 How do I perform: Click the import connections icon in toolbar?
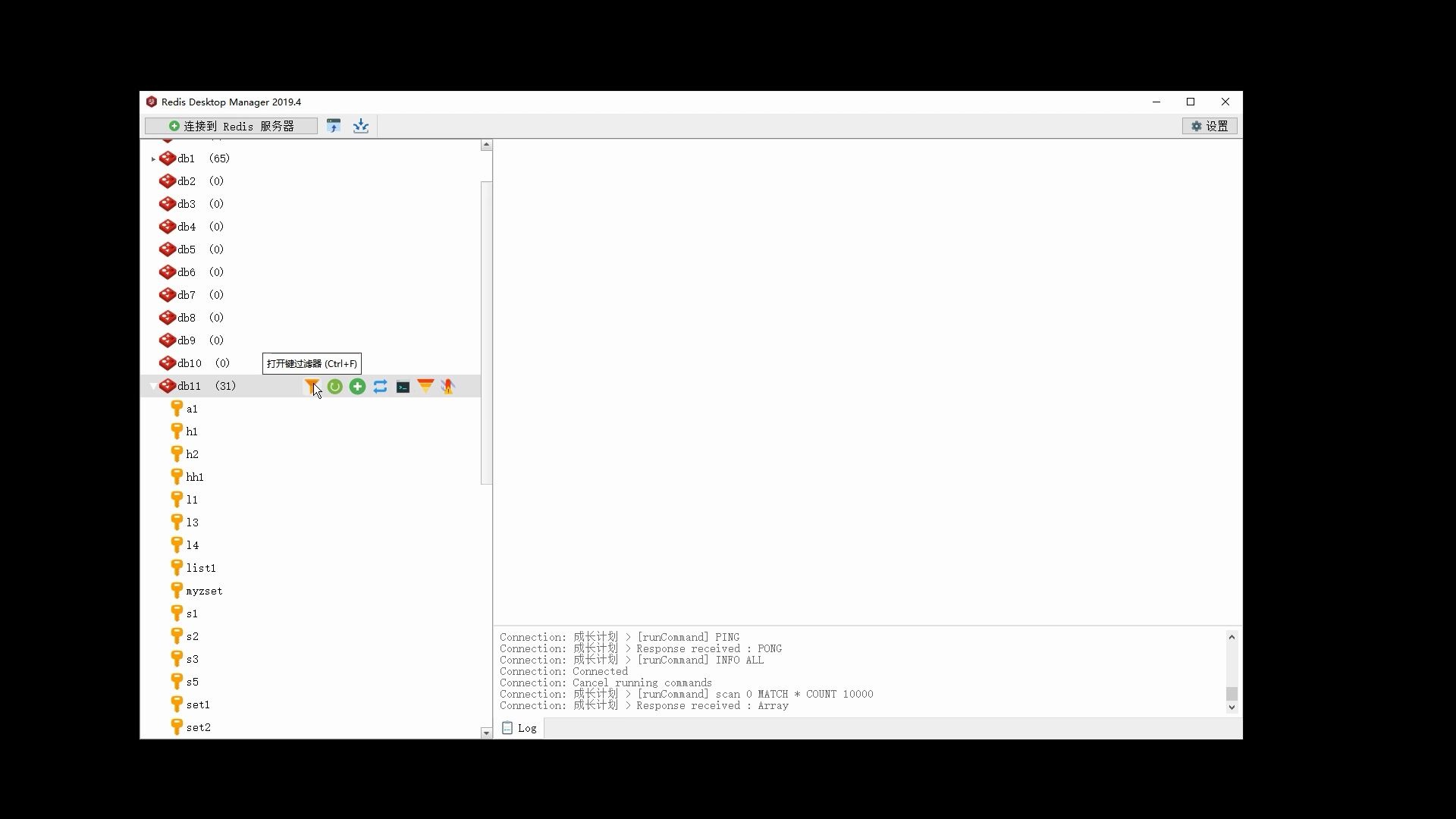334,126
